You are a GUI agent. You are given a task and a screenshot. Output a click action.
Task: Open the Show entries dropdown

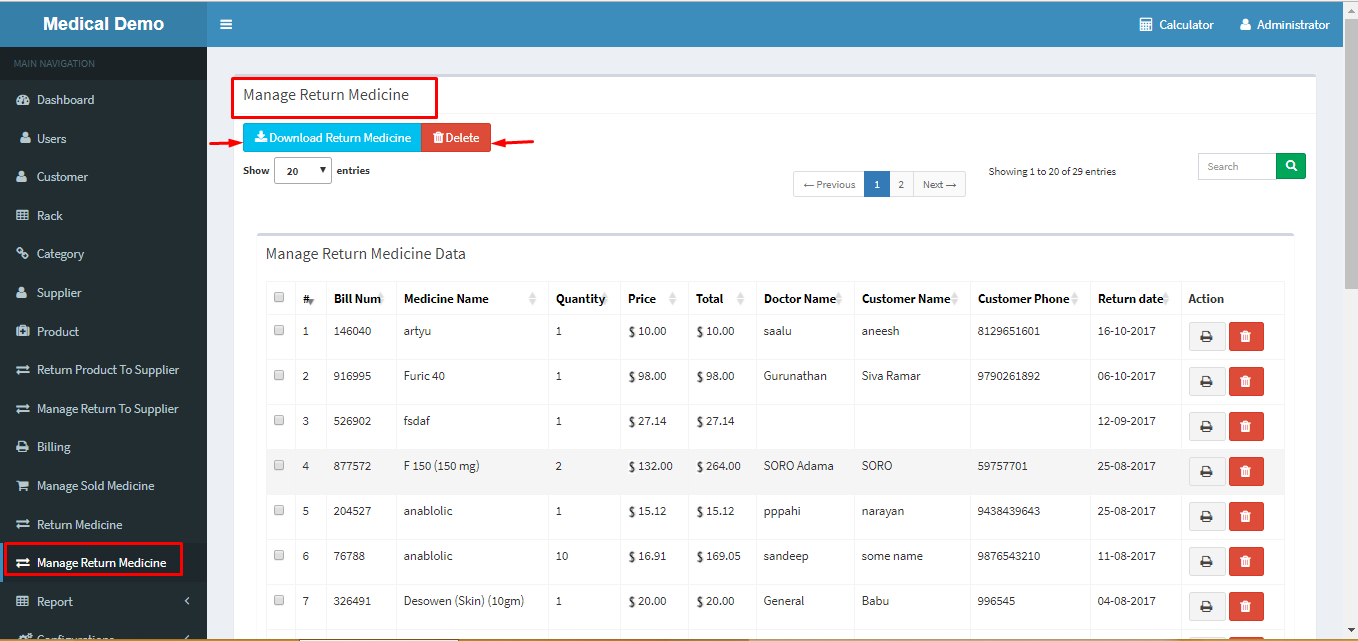pyautogui.click(x=303, y=171)
